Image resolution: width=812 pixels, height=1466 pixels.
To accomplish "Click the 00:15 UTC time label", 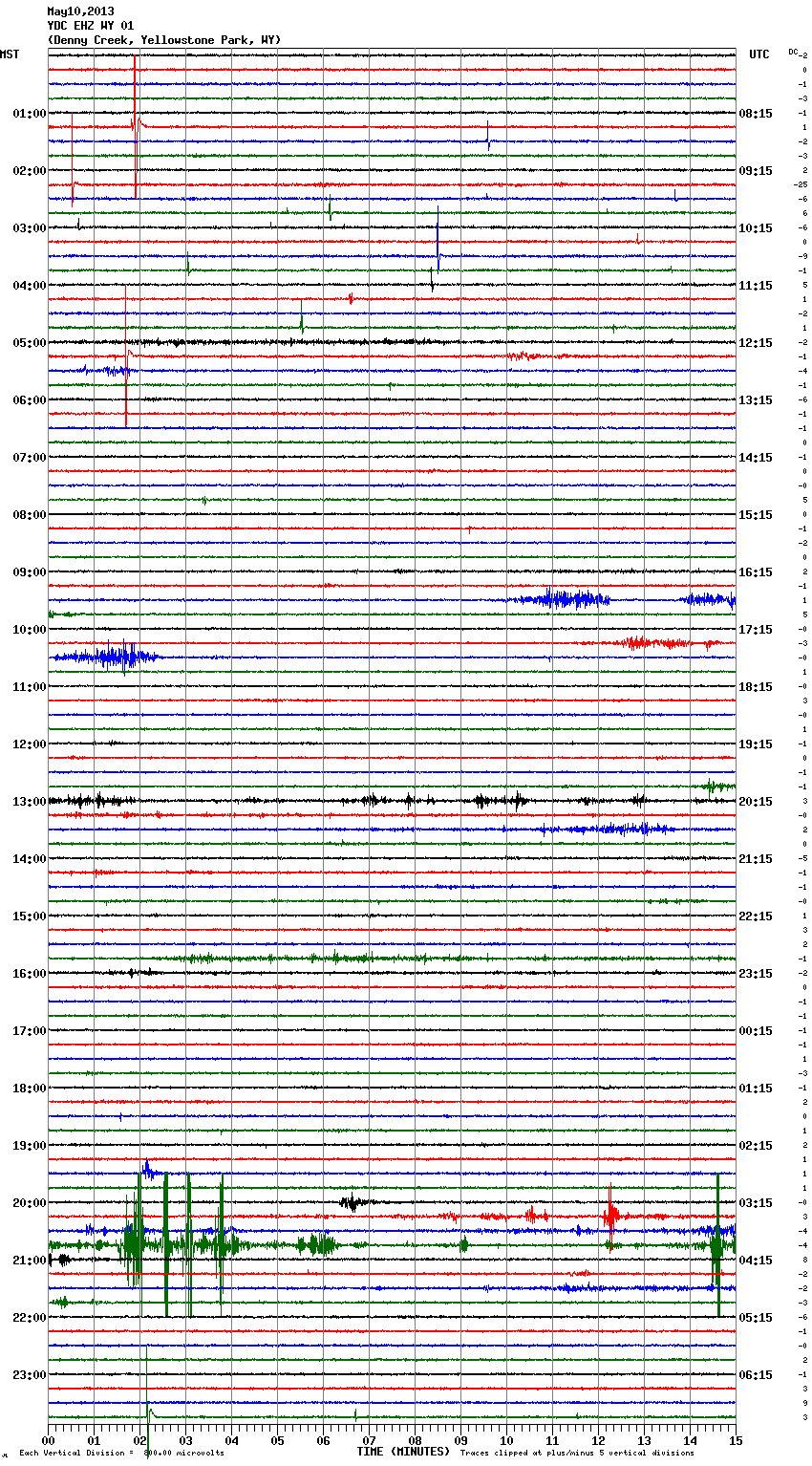I will [x=756, y=1031].
